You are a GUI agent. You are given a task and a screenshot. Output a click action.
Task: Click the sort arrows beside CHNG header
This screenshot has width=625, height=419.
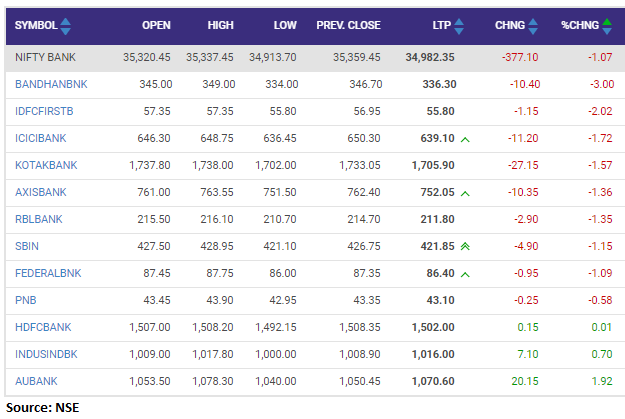coord(533,25)
